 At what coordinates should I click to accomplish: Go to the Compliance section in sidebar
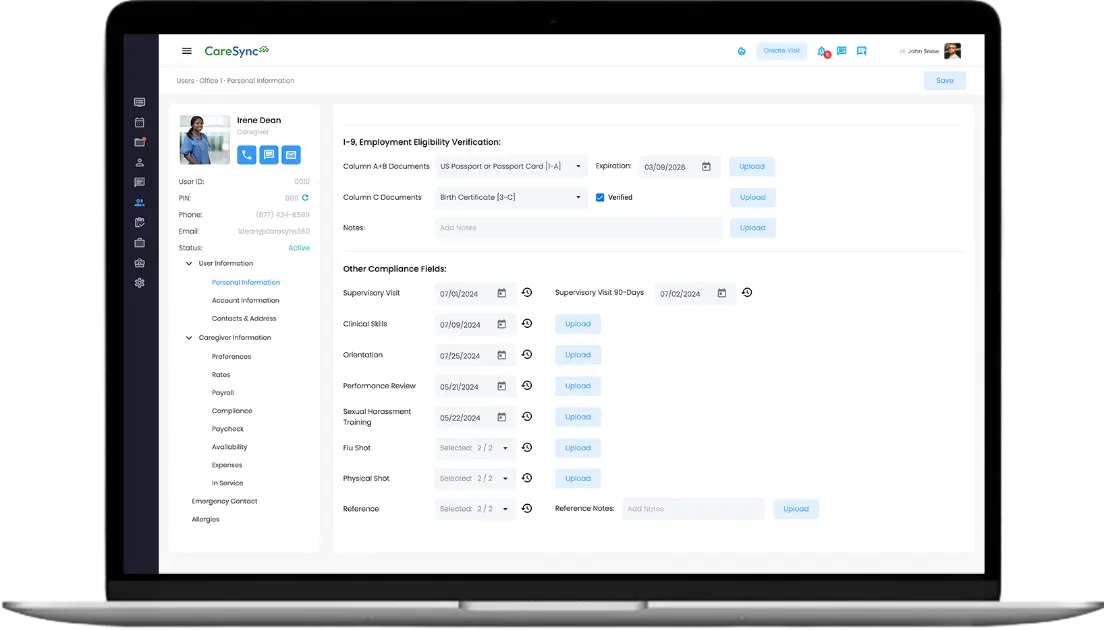click(232, 411)
